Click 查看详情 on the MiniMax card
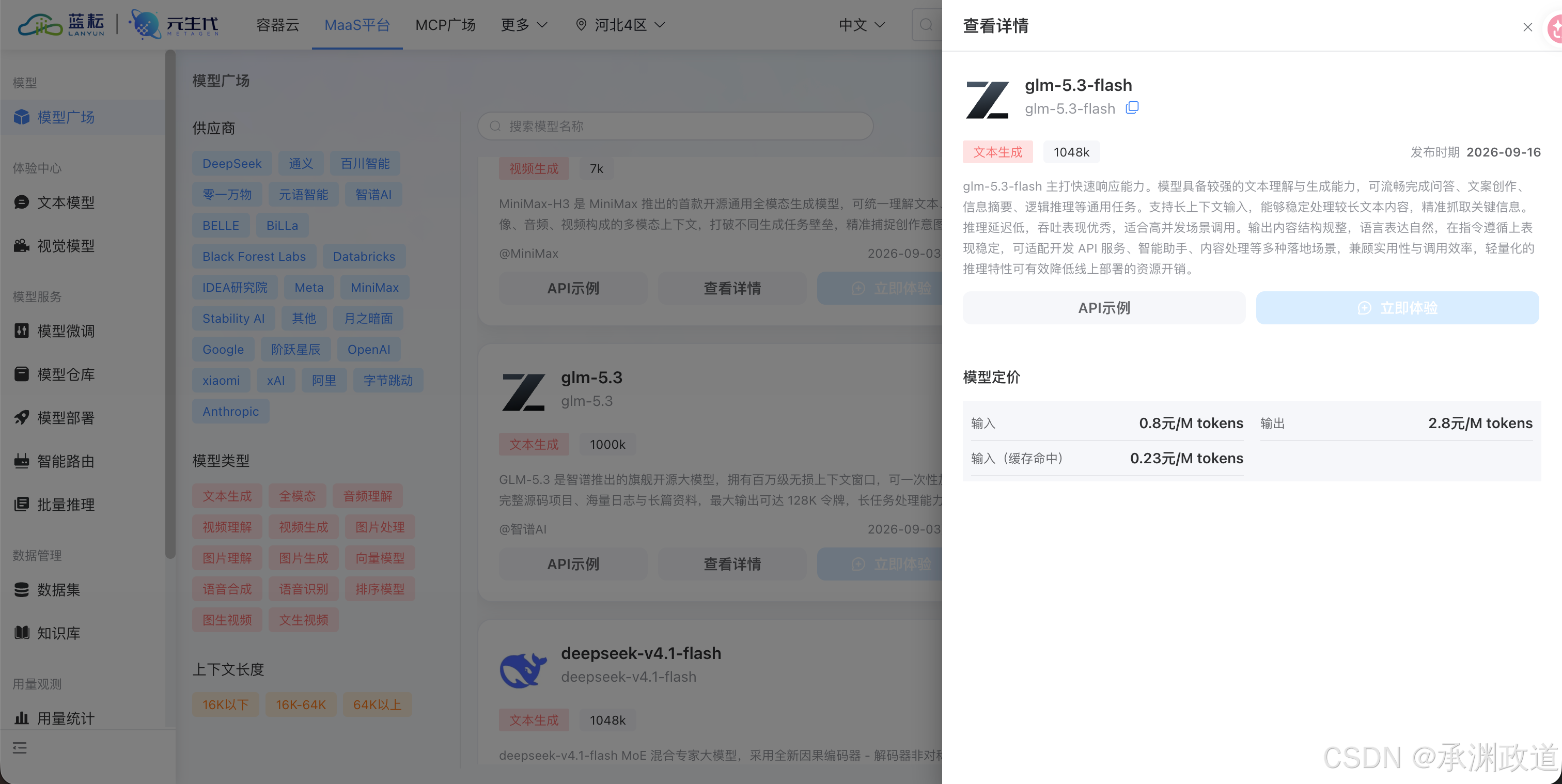Screen dimensions: 1562x784 732,288
